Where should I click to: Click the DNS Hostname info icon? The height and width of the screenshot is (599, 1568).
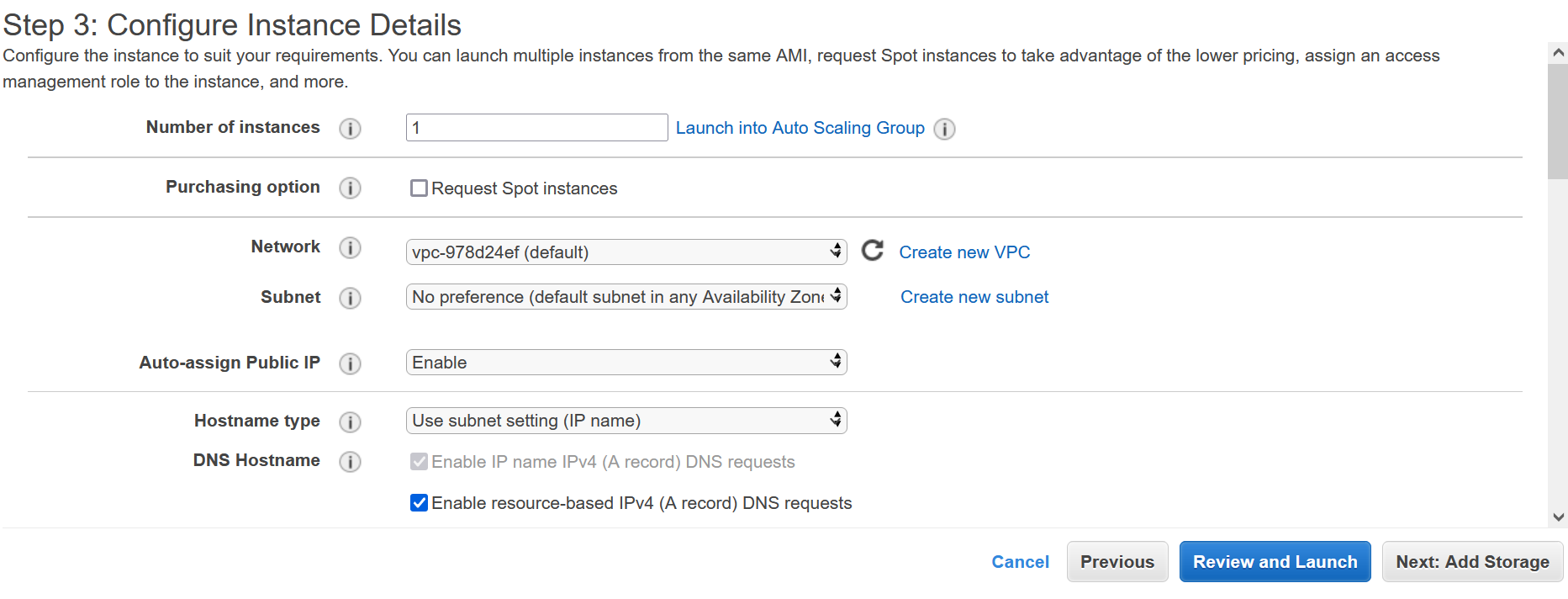(x=350, y=462)
